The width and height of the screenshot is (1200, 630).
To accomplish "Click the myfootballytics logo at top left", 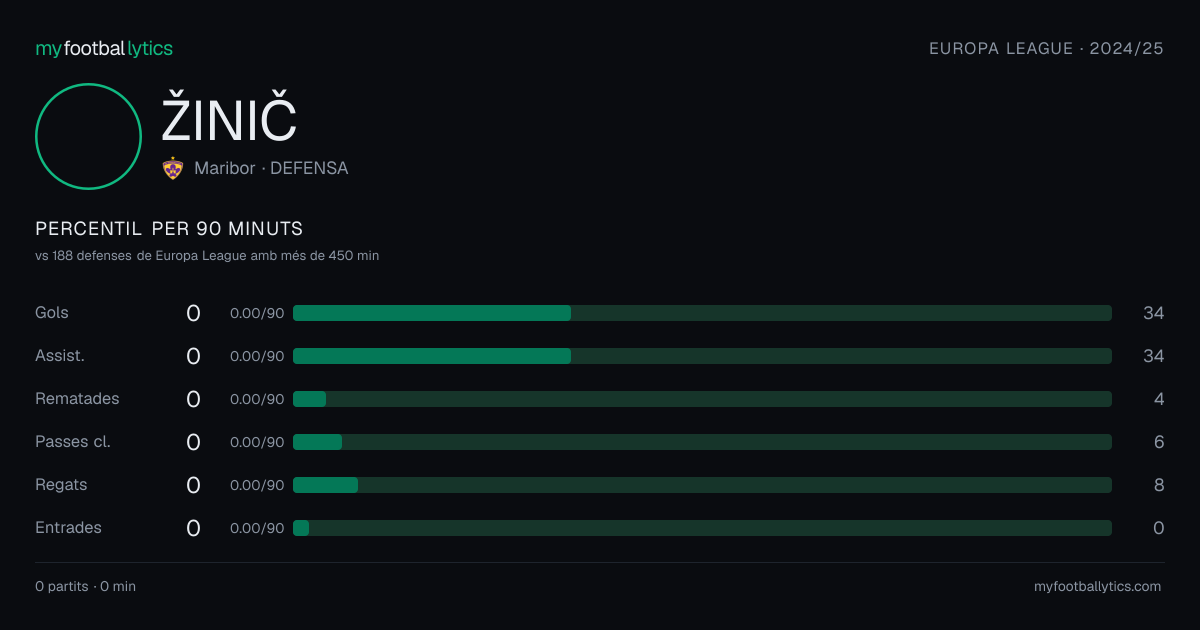I will pyautogui.click(x=104, y=48).
